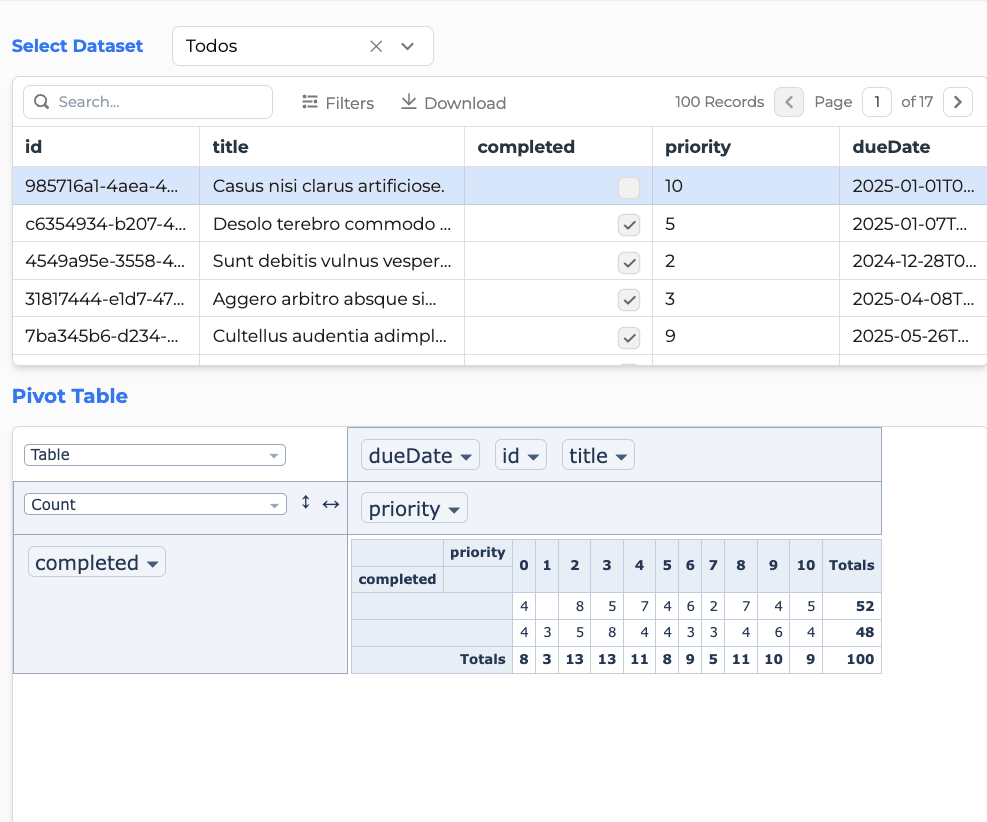Expand the Select Dataset dropdown chevron
Viewport: 987px width, 822px height.
coord(408,46)
